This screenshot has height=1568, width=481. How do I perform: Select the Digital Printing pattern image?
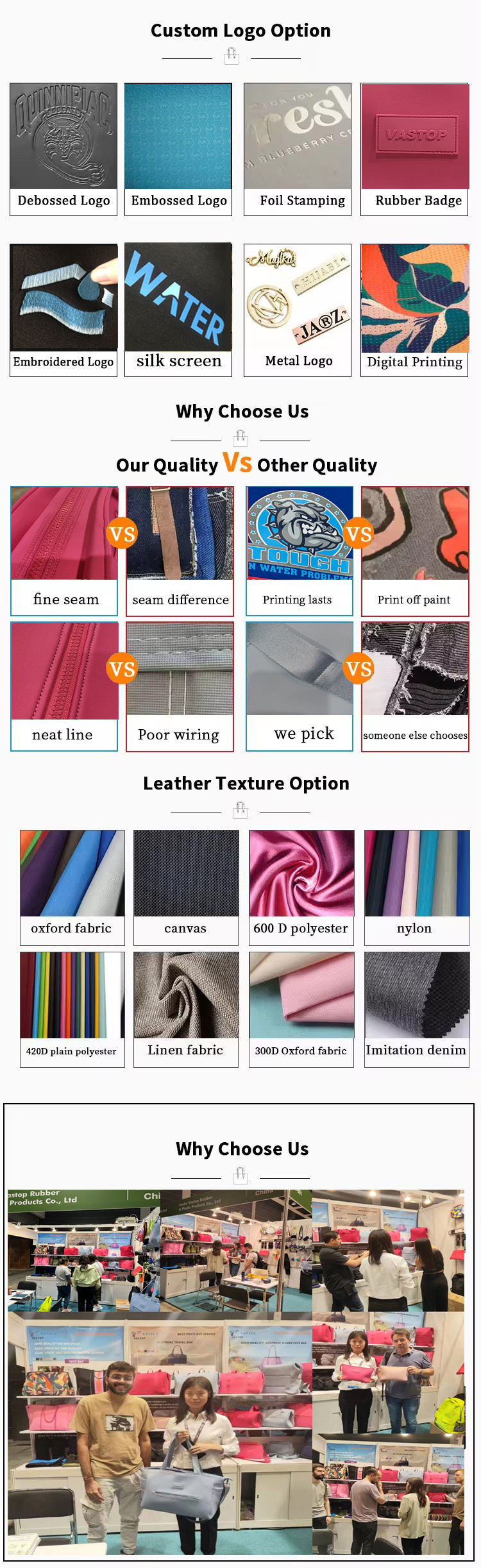(415, 298)
